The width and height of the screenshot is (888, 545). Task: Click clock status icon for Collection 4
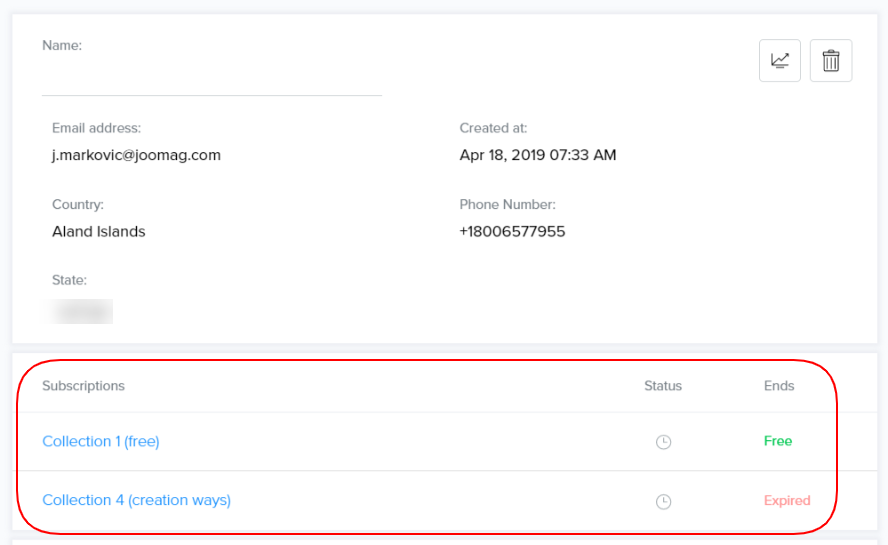tap(663, 501)
